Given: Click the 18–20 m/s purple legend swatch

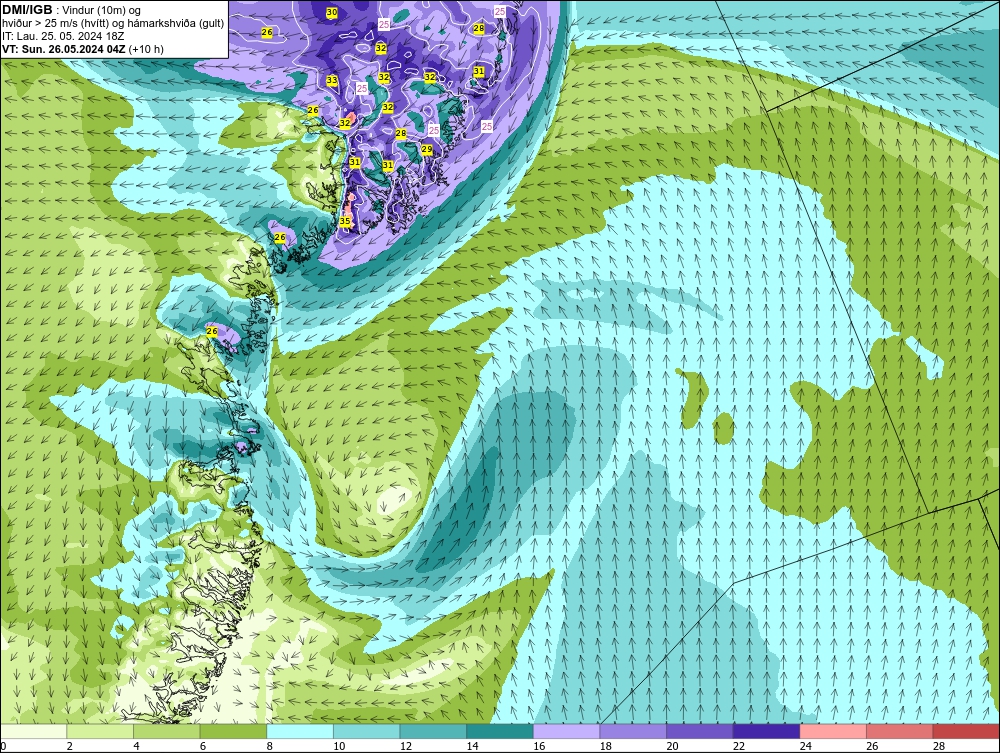Looking at the screenshot, I should pos(633,731).
